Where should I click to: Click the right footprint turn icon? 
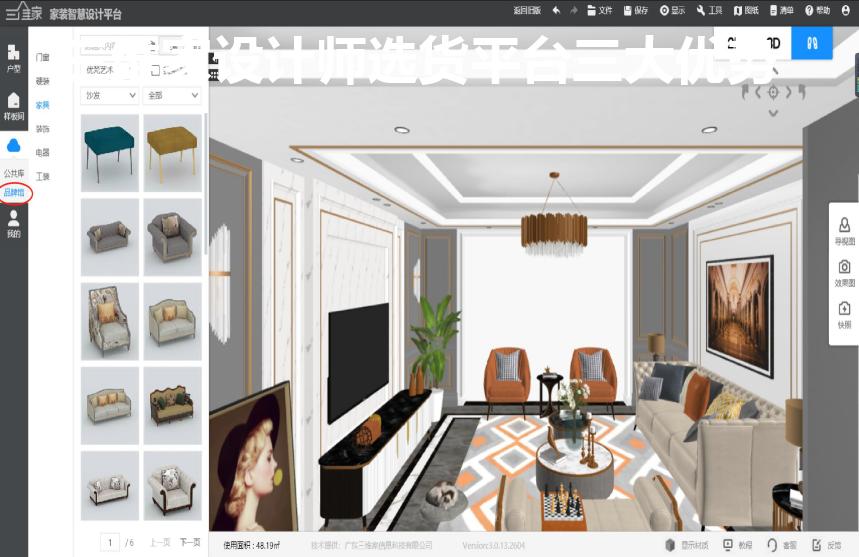coord(801,91)
